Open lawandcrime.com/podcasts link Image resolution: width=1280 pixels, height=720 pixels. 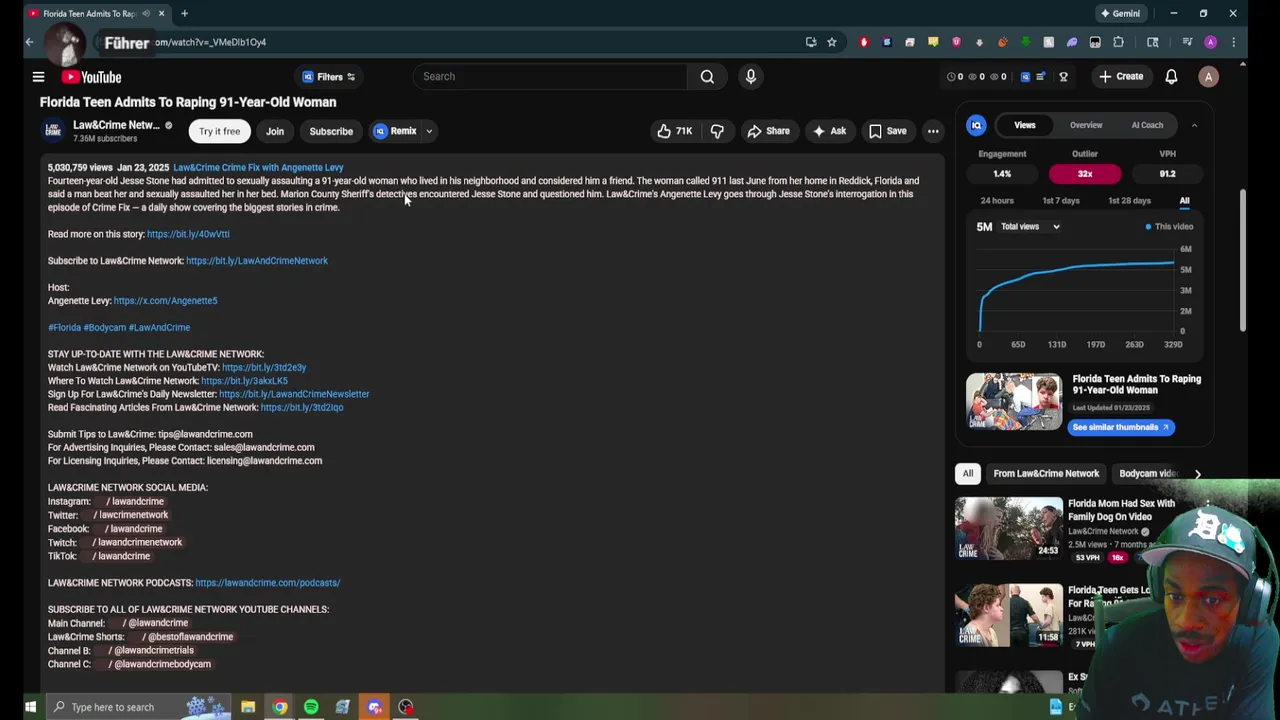click(267, 583)
